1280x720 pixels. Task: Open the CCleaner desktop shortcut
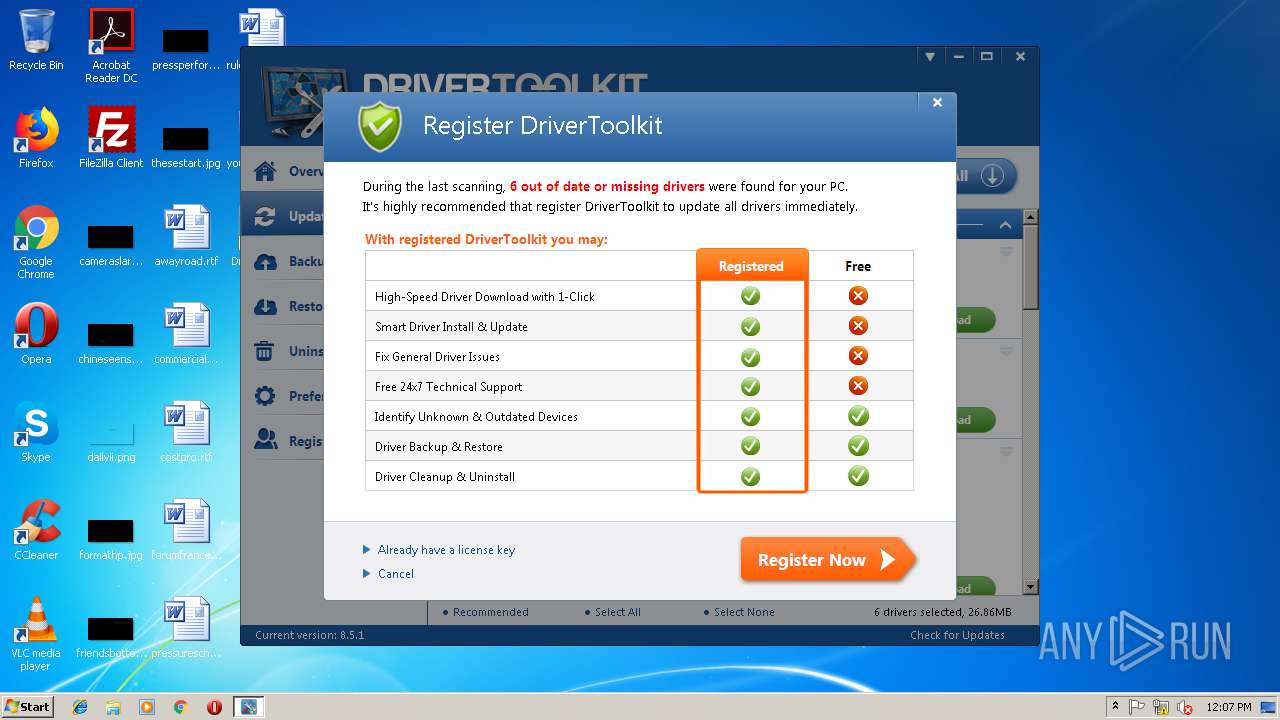pyautogui.click(x=36, y=530)
